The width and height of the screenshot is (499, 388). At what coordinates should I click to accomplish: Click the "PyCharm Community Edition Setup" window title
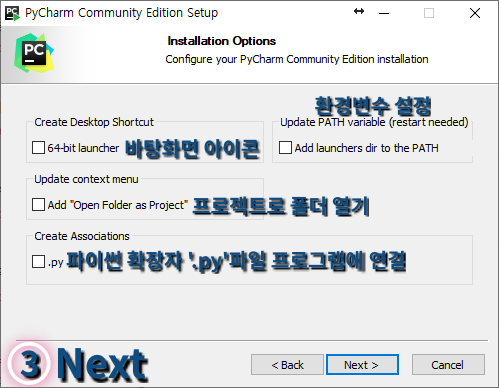coord(121,13)
